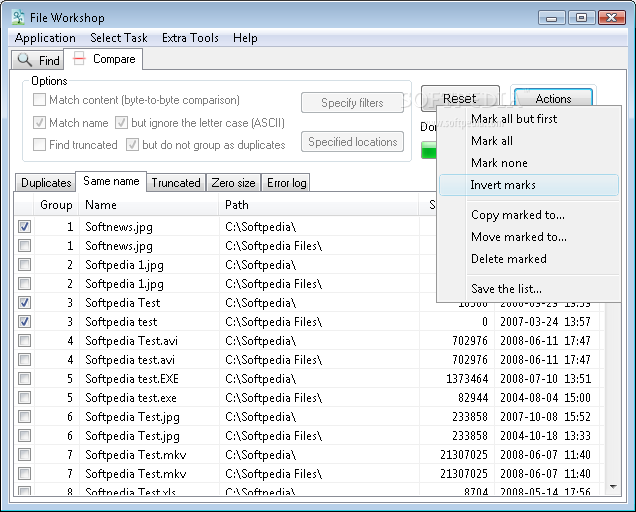This screenshot has width=636, height=512.
Task: Click the size value 82944
Action: click(473, 398)
